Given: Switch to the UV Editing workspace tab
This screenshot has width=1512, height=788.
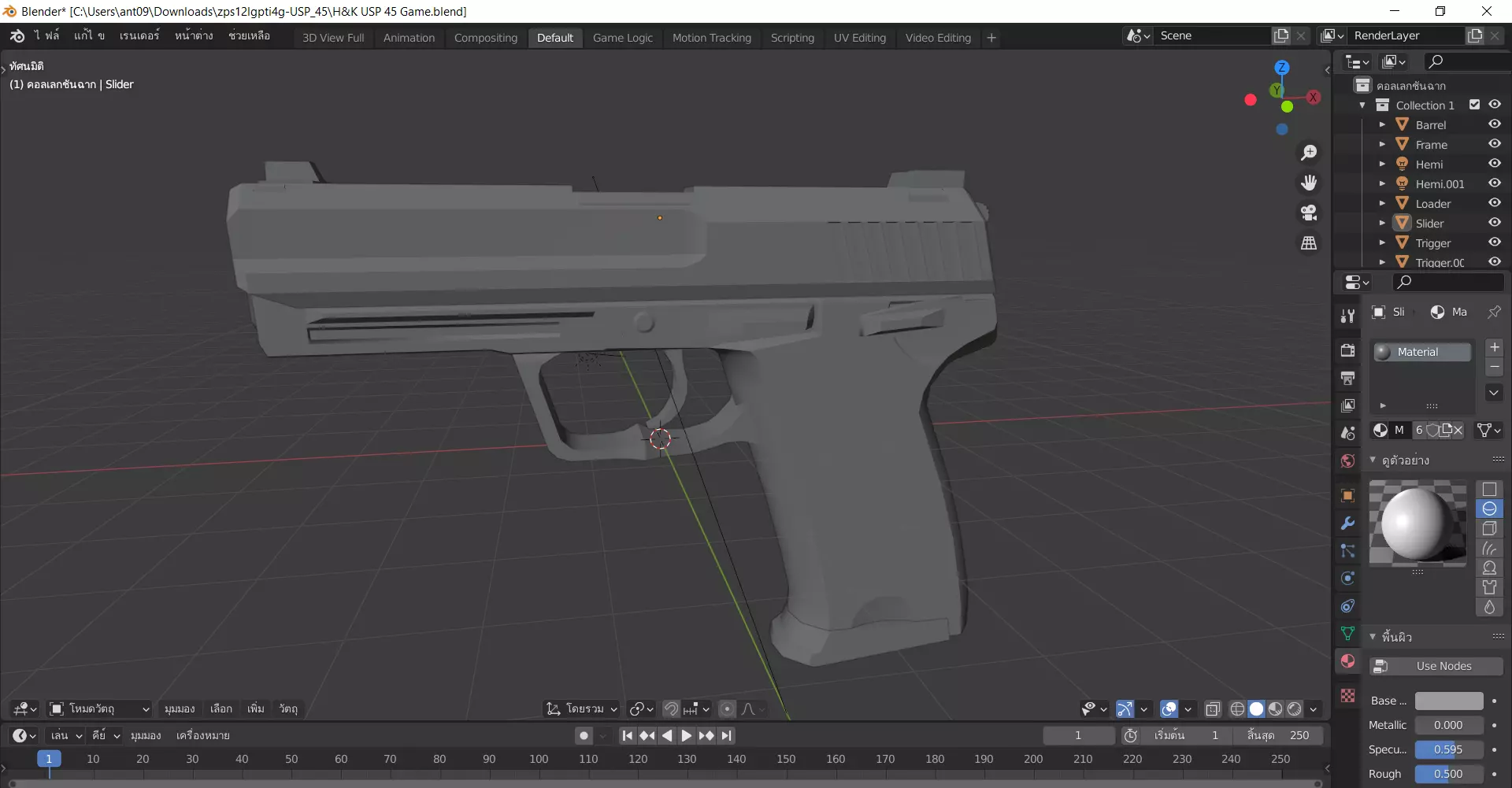Looking at the screenshot, I should (860, 38).
